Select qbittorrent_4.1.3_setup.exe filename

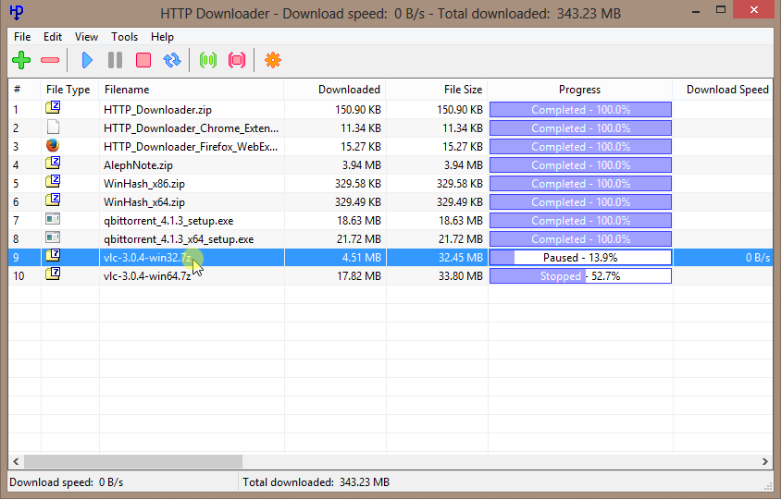click(x=169, y=220)
